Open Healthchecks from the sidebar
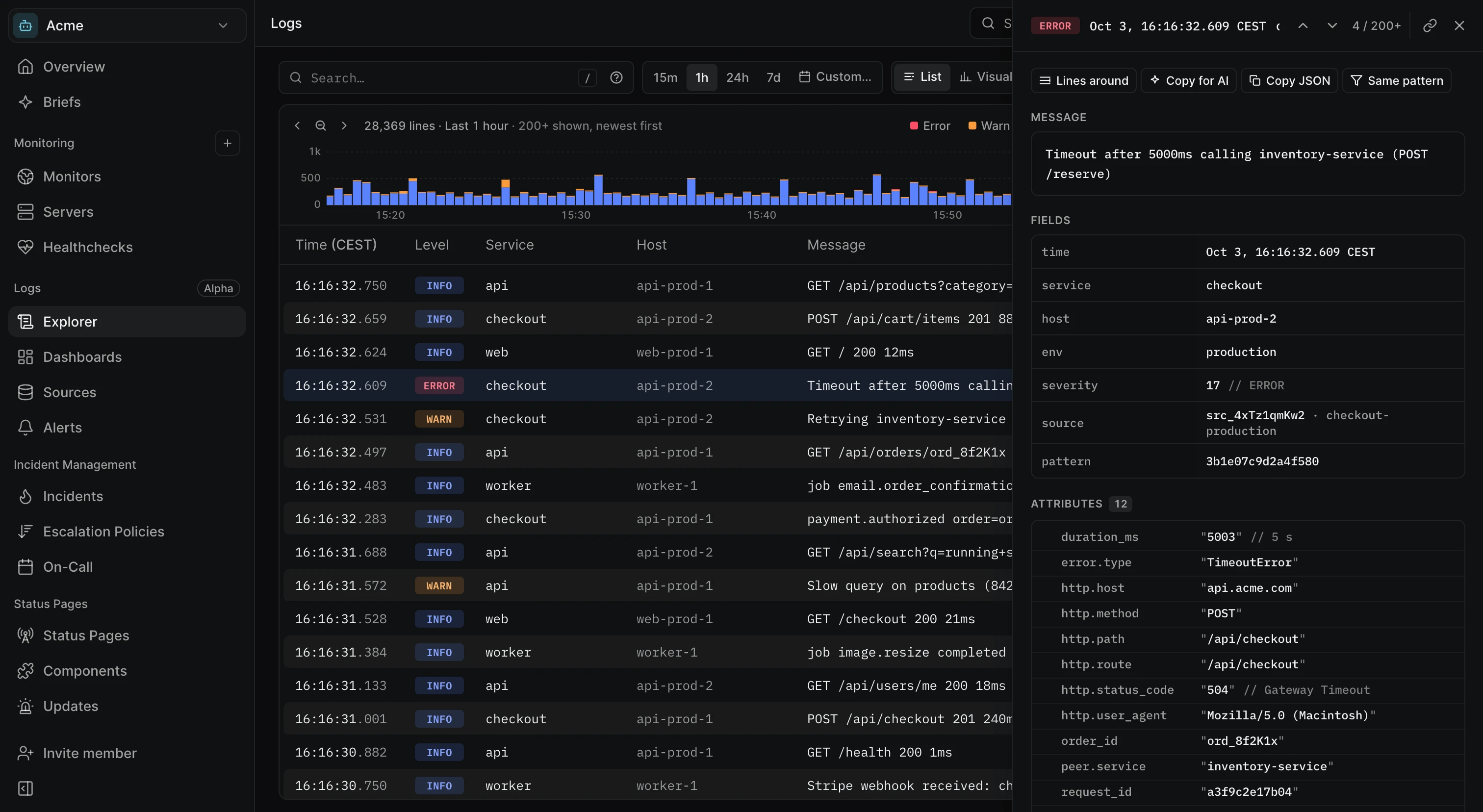Screen dimensions: 1483x812 [x=127, y=247]
